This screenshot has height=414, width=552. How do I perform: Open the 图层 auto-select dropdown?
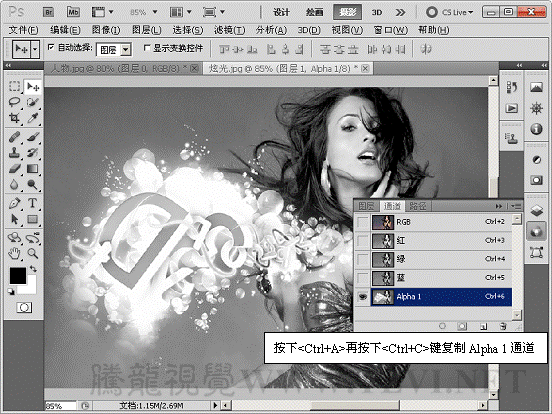tap(114, 50)
